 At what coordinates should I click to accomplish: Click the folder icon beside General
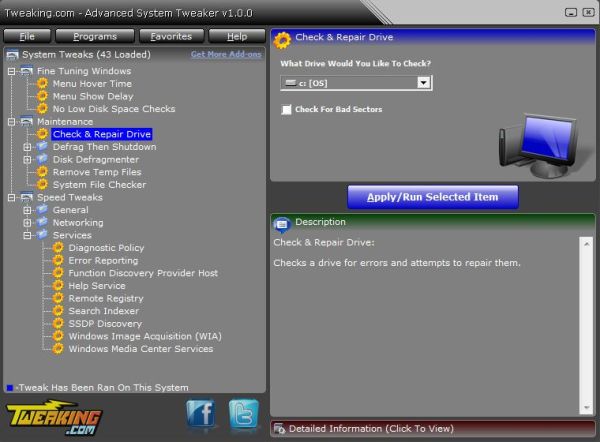[42, 210]
